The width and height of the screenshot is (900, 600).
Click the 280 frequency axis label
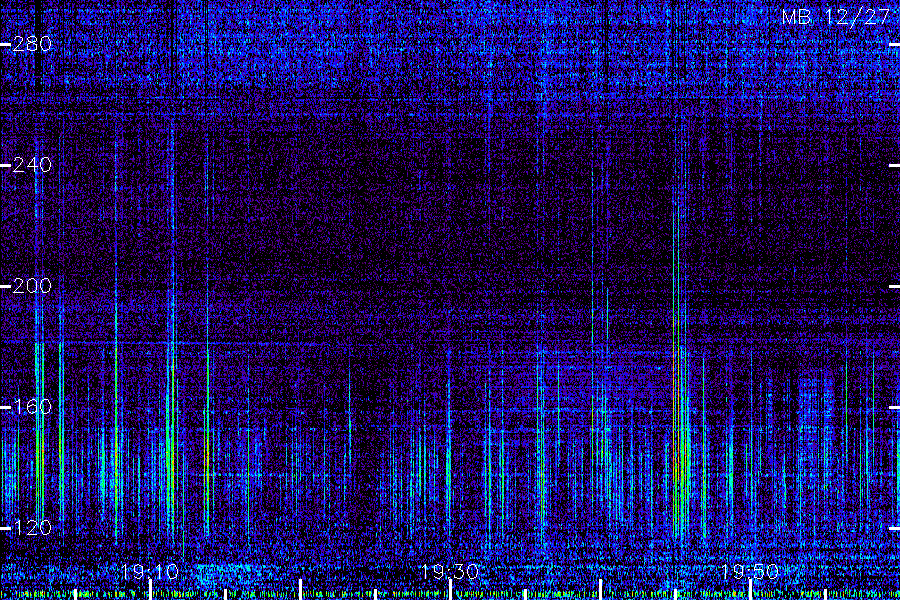click(x=32, y=44)
